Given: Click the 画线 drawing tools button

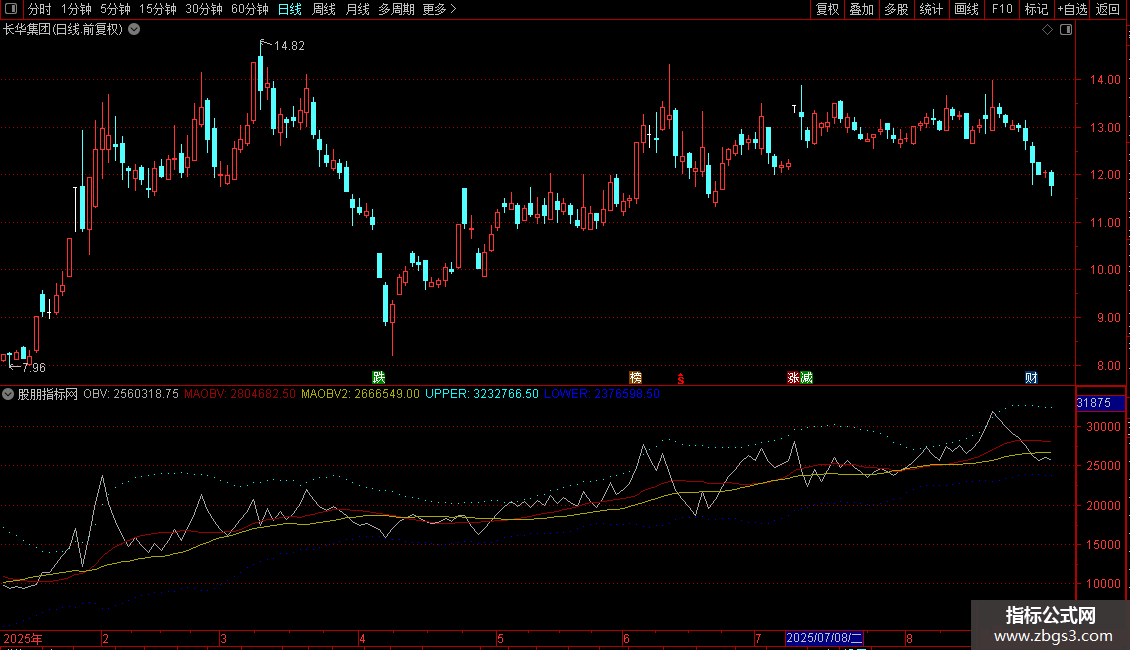Looking at the screenshot, I should pyautogui.click(x=966, y=9).
